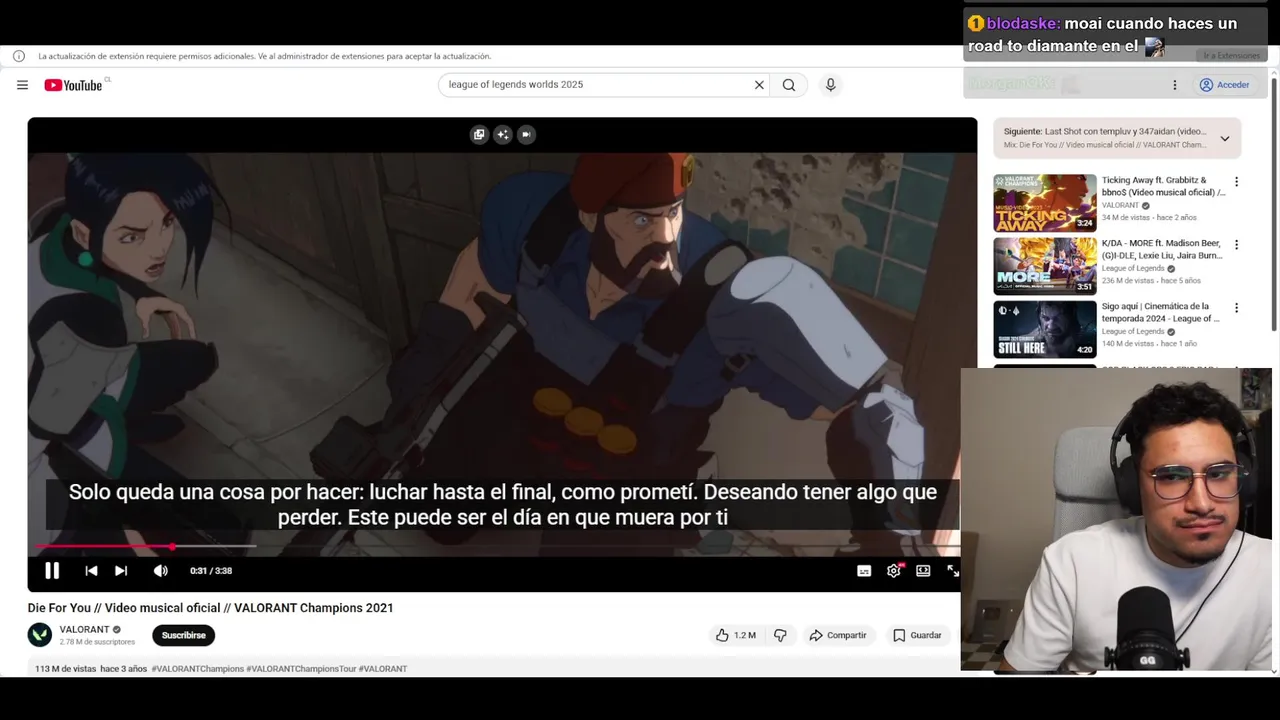The image size is (1280, 720).
Task: Click the stacked-windows extension icon above video
Action: pyautogui.click(x=479, y=134)
